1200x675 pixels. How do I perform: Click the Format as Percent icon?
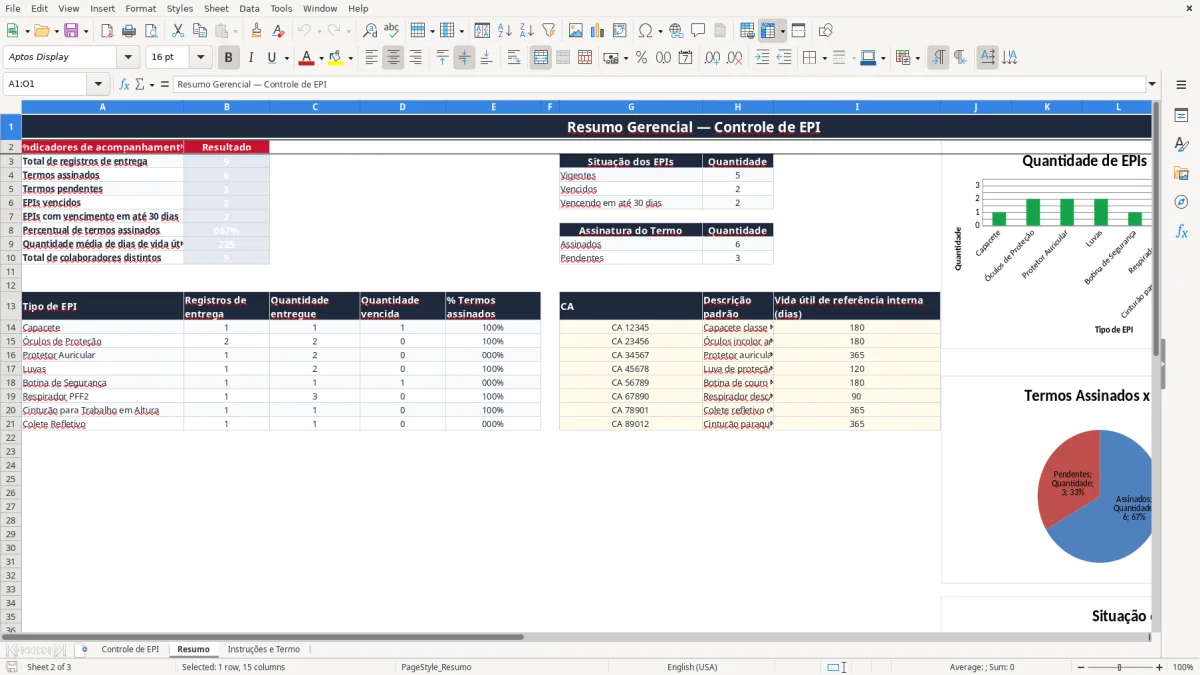(x=641, y=58)
